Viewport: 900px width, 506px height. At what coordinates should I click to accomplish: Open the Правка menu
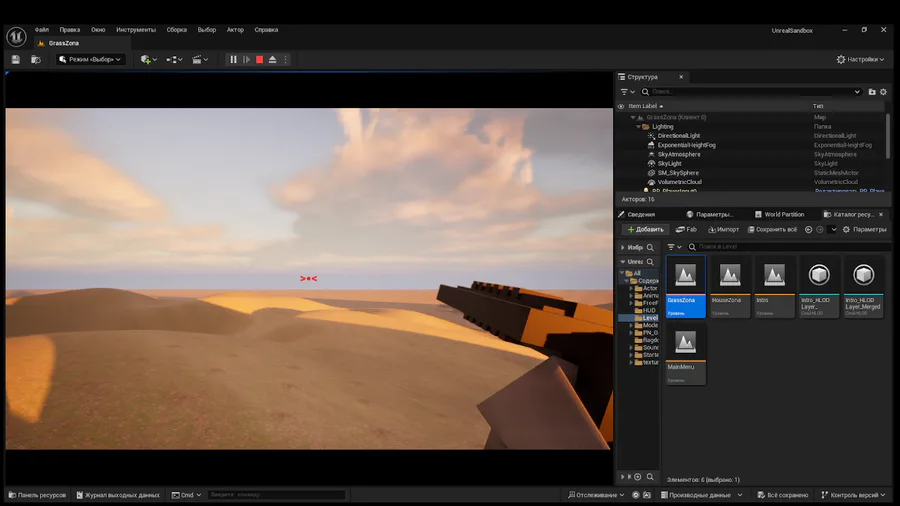(69, 30)
